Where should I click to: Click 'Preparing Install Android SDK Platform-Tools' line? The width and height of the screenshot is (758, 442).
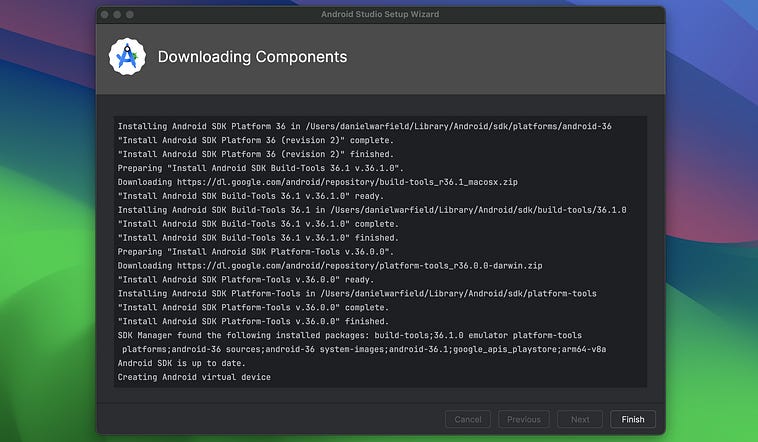(256, 252)
